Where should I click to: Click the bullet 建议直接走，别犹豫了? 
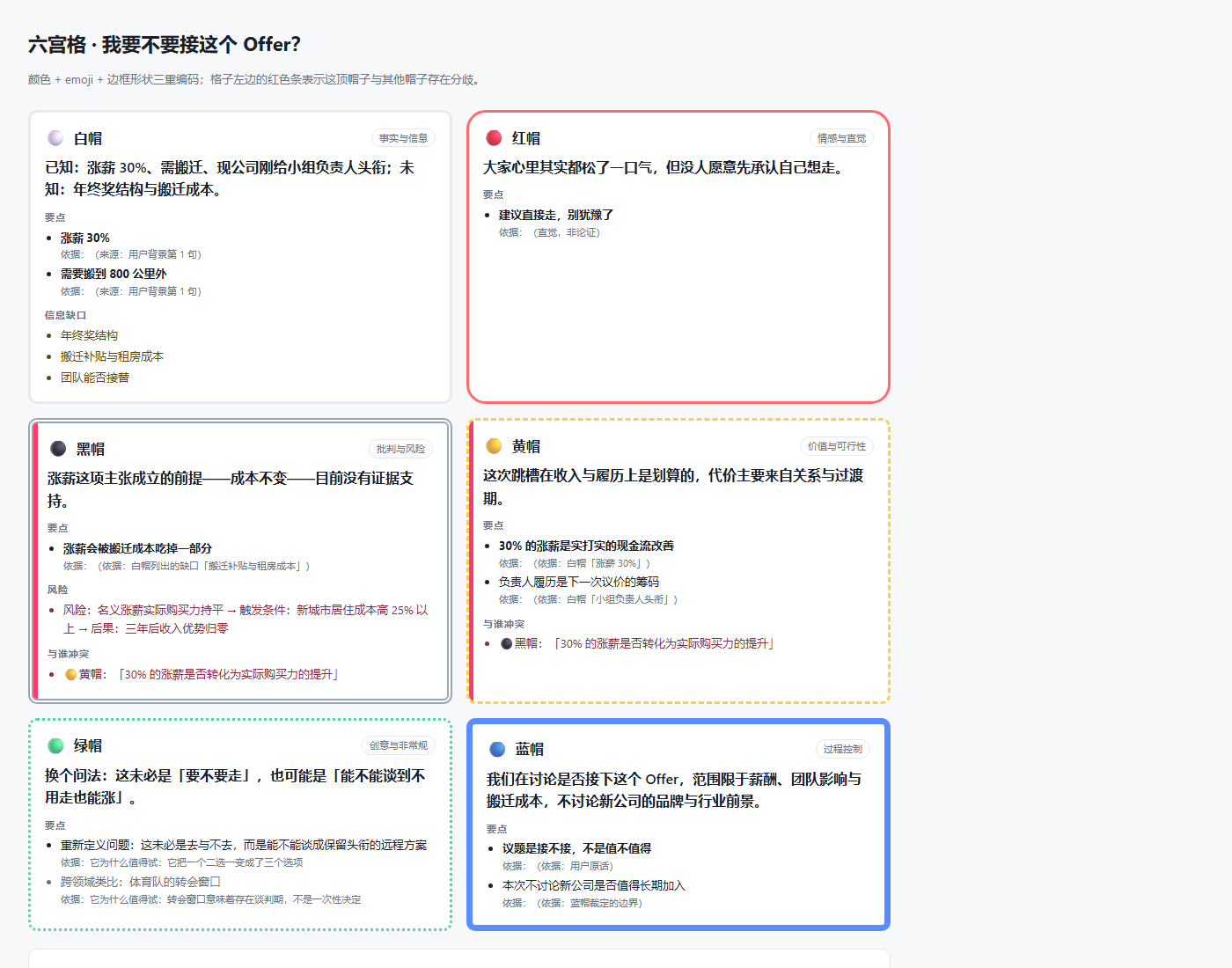tap(556, 215)
